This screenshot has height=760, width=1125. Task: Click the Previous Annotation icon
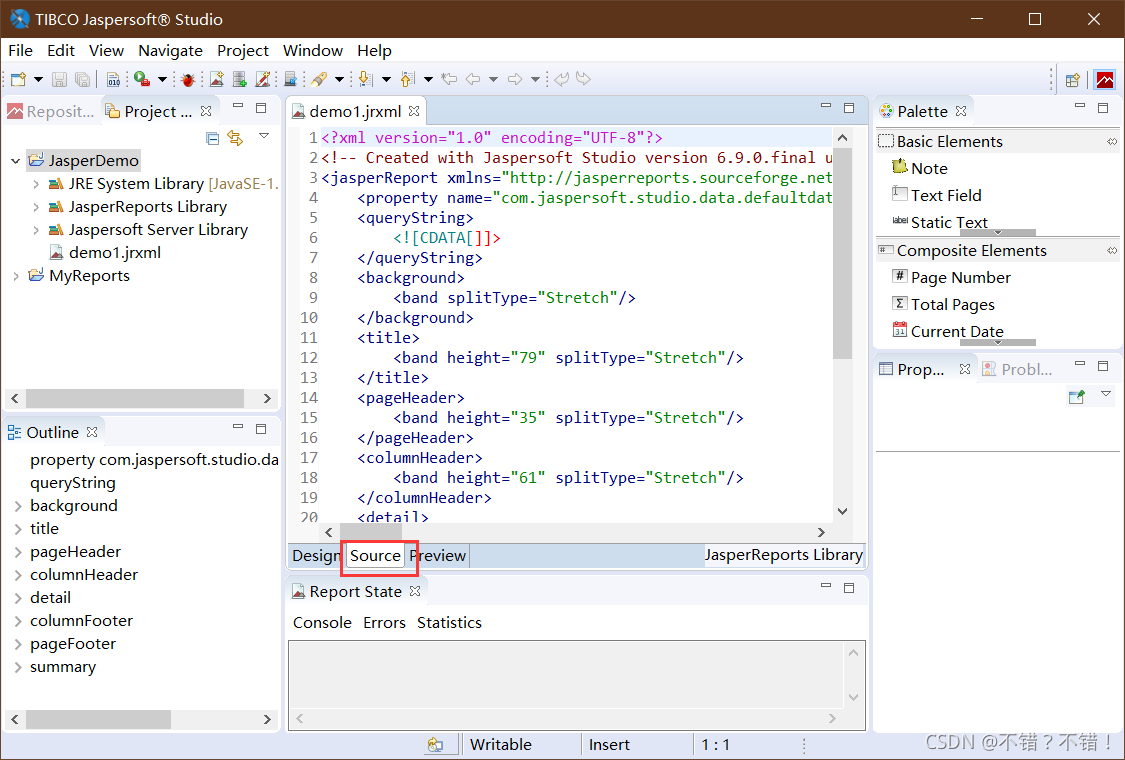[408, 79]
